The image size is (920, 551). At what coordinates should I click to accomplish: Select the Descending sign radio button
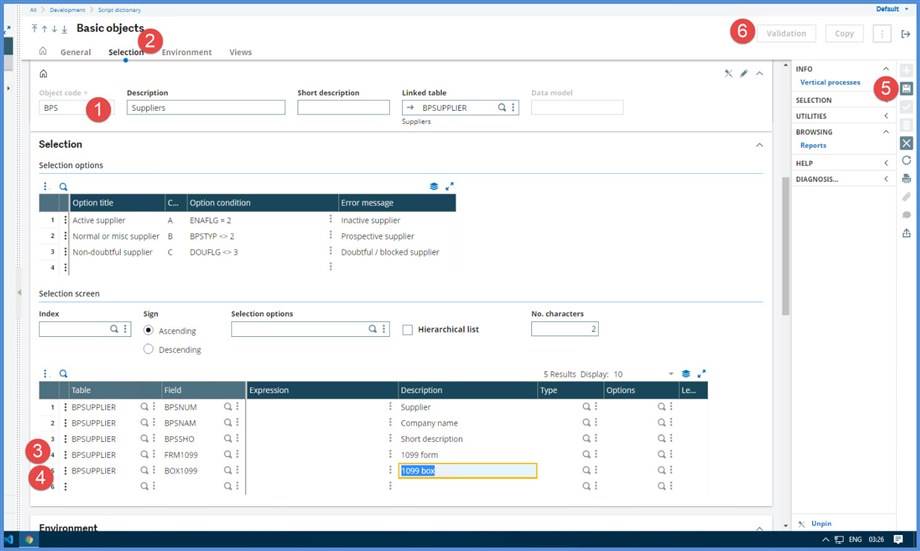click(148, 349)
